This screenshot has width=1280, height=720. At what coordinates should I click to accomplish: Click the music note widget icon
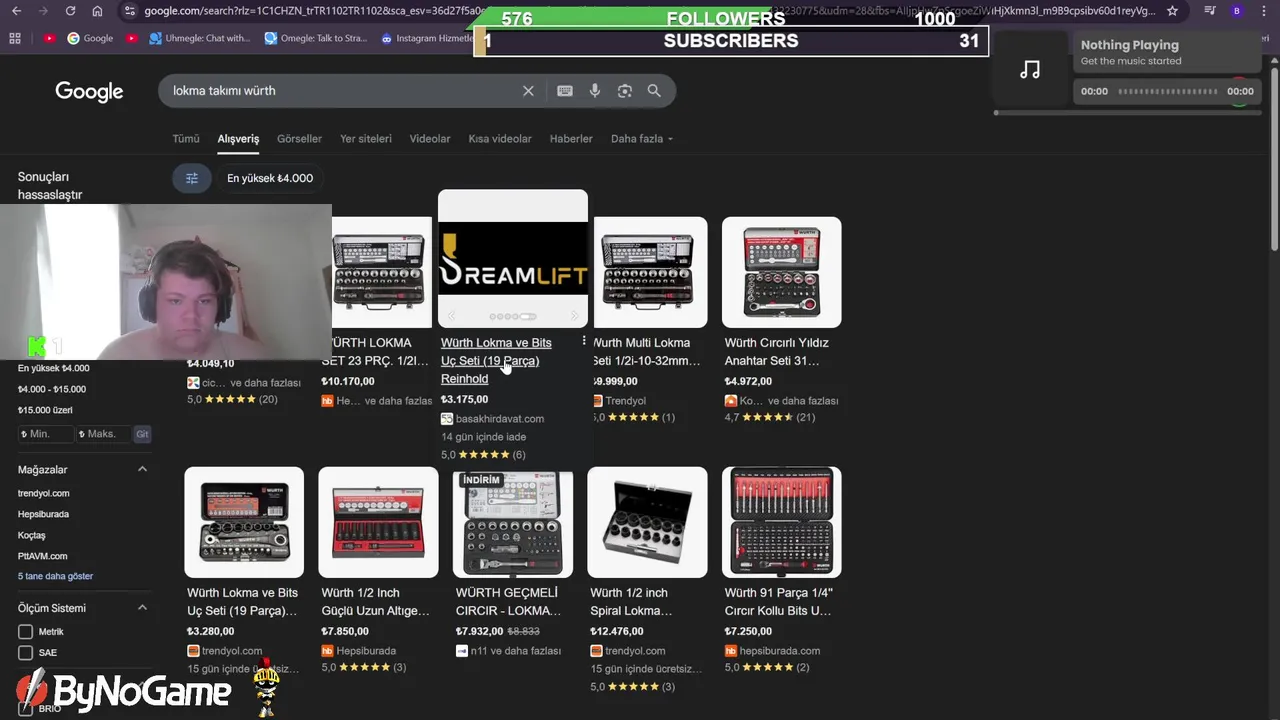click(x=1030, y=70)
